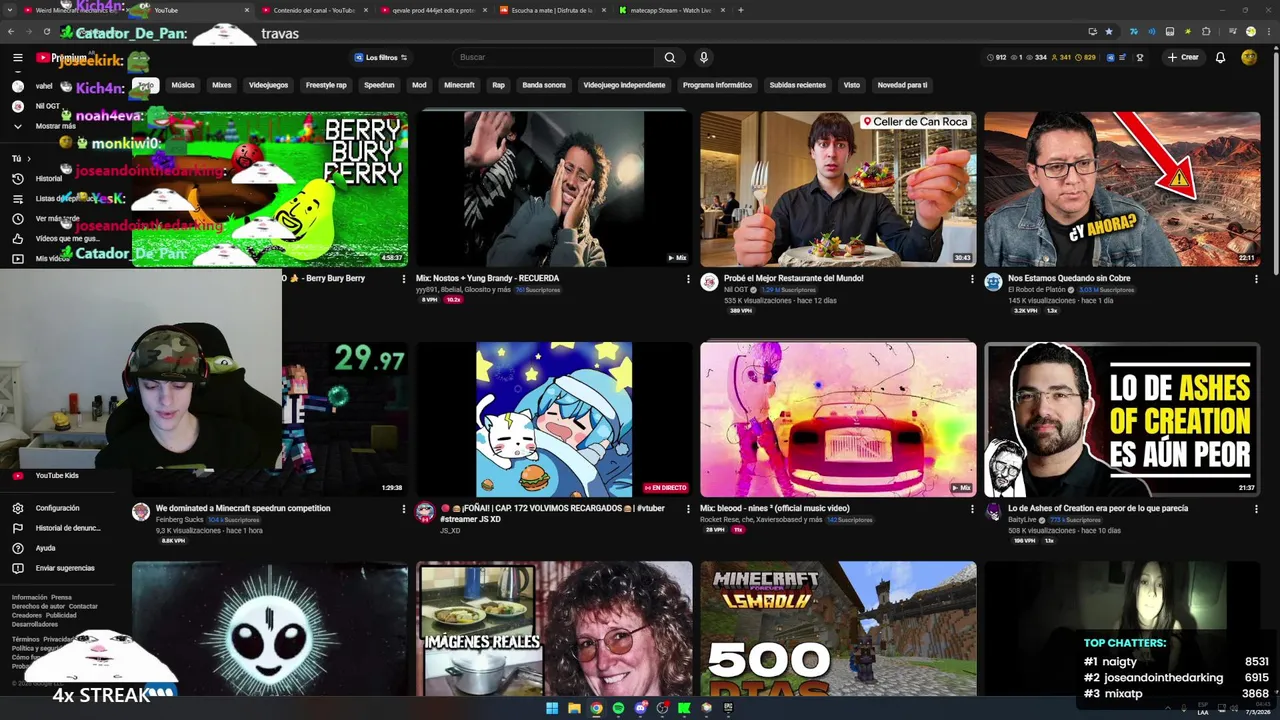Select the Minecraft filter chip

click(459, 85)
